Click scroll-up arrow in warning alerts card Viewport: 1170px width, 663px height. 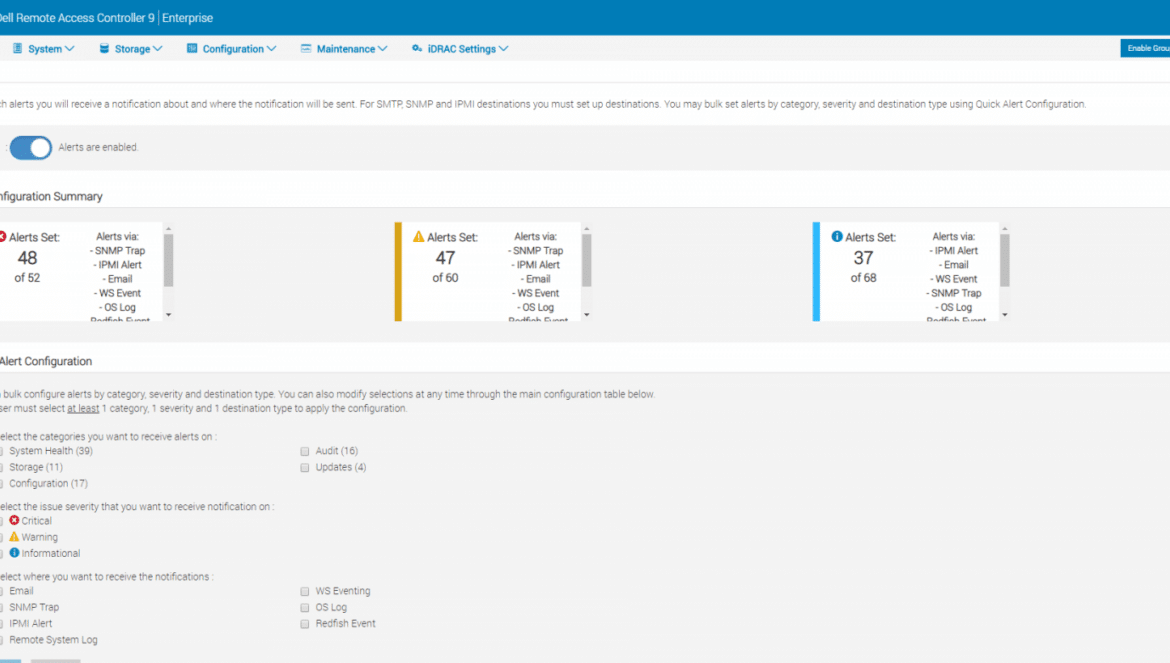coord(586,229)
